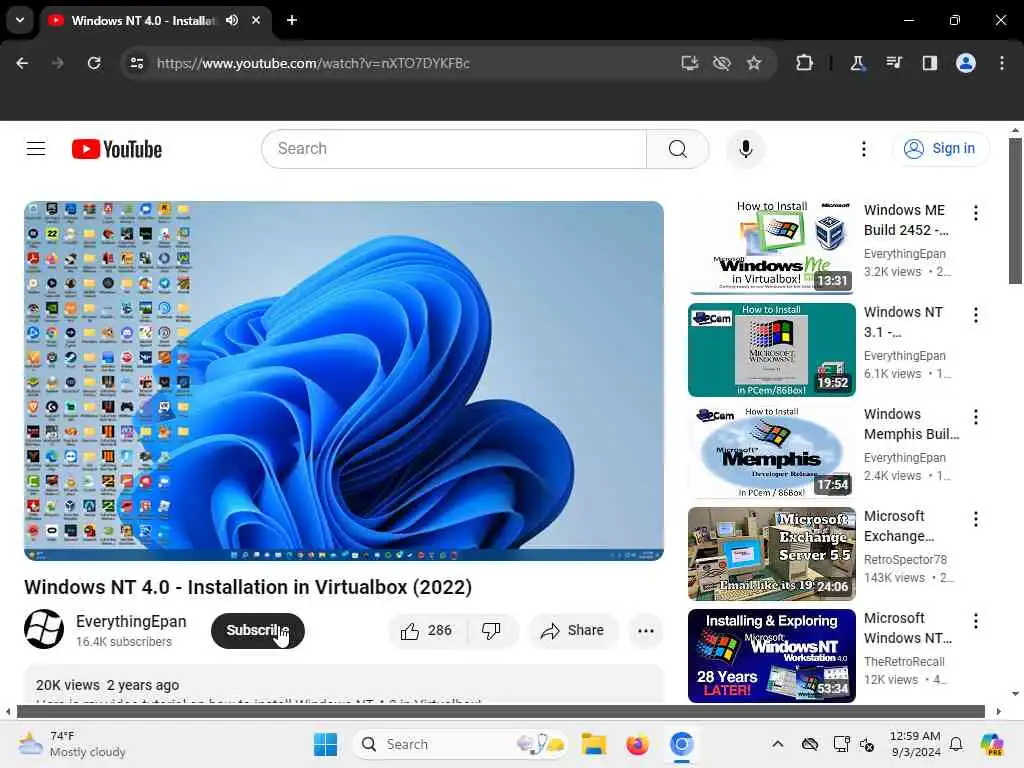Screen dimensions: 1024x768
Task: Open Windows ME Build 2452 video title
Action: [906, 220]
